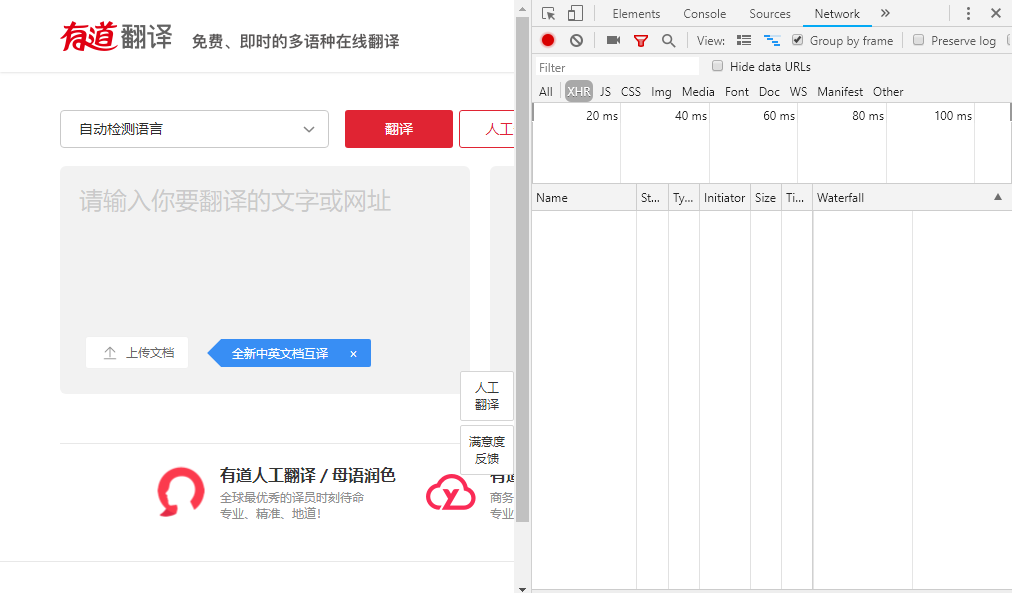Click the 满意度反馈 feedback button
1012x593 pixels.
(x=487, y=450)
